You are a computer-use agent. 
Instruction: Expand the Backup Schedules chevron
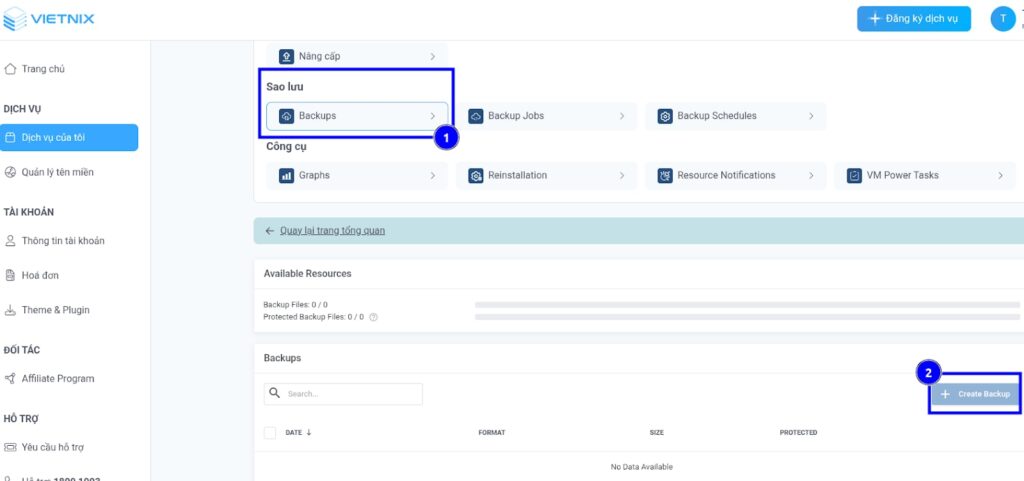click(x=811, y=116)
